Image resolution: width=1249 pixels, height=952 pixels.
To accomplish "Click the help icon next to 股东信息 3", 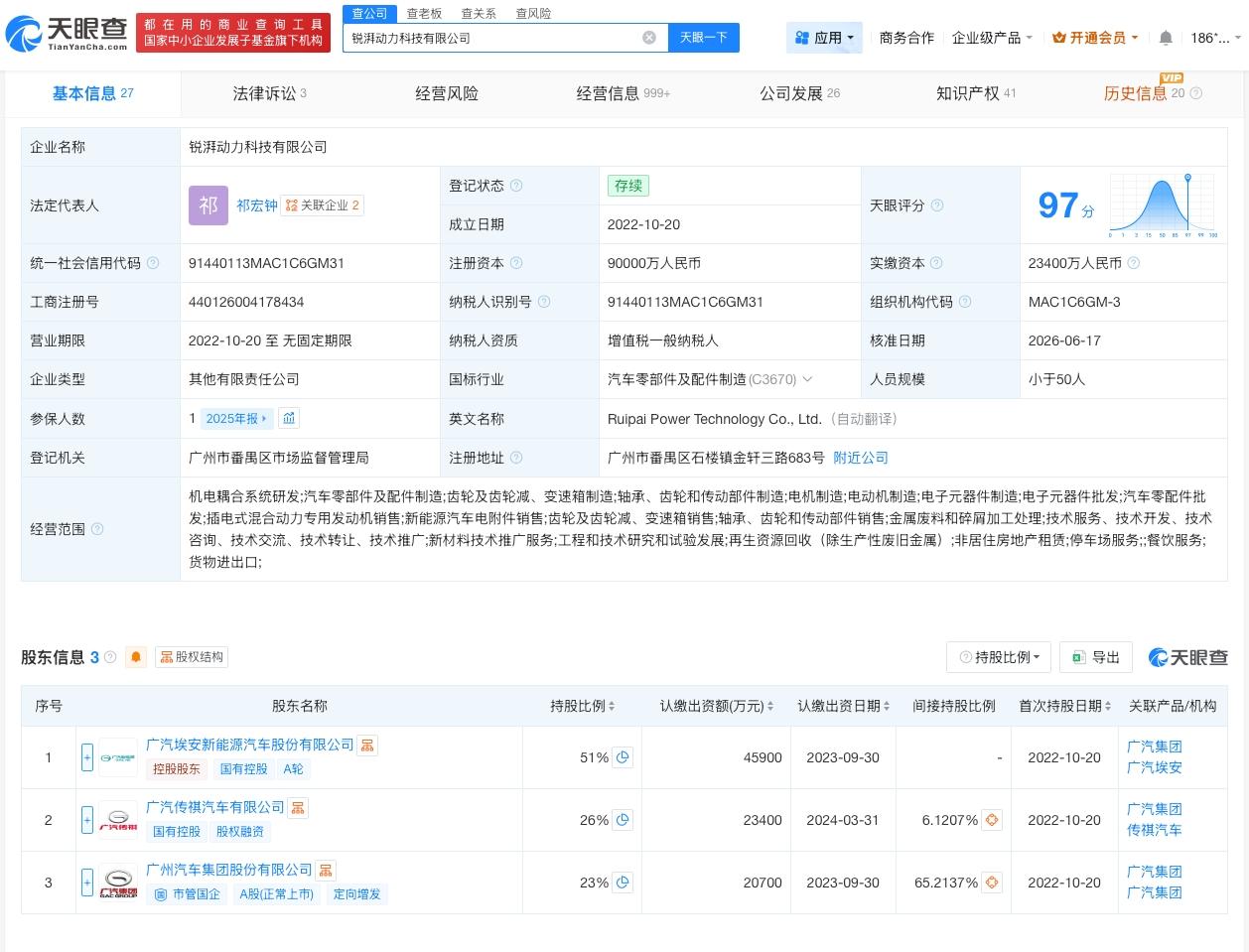I will [110, 657].
